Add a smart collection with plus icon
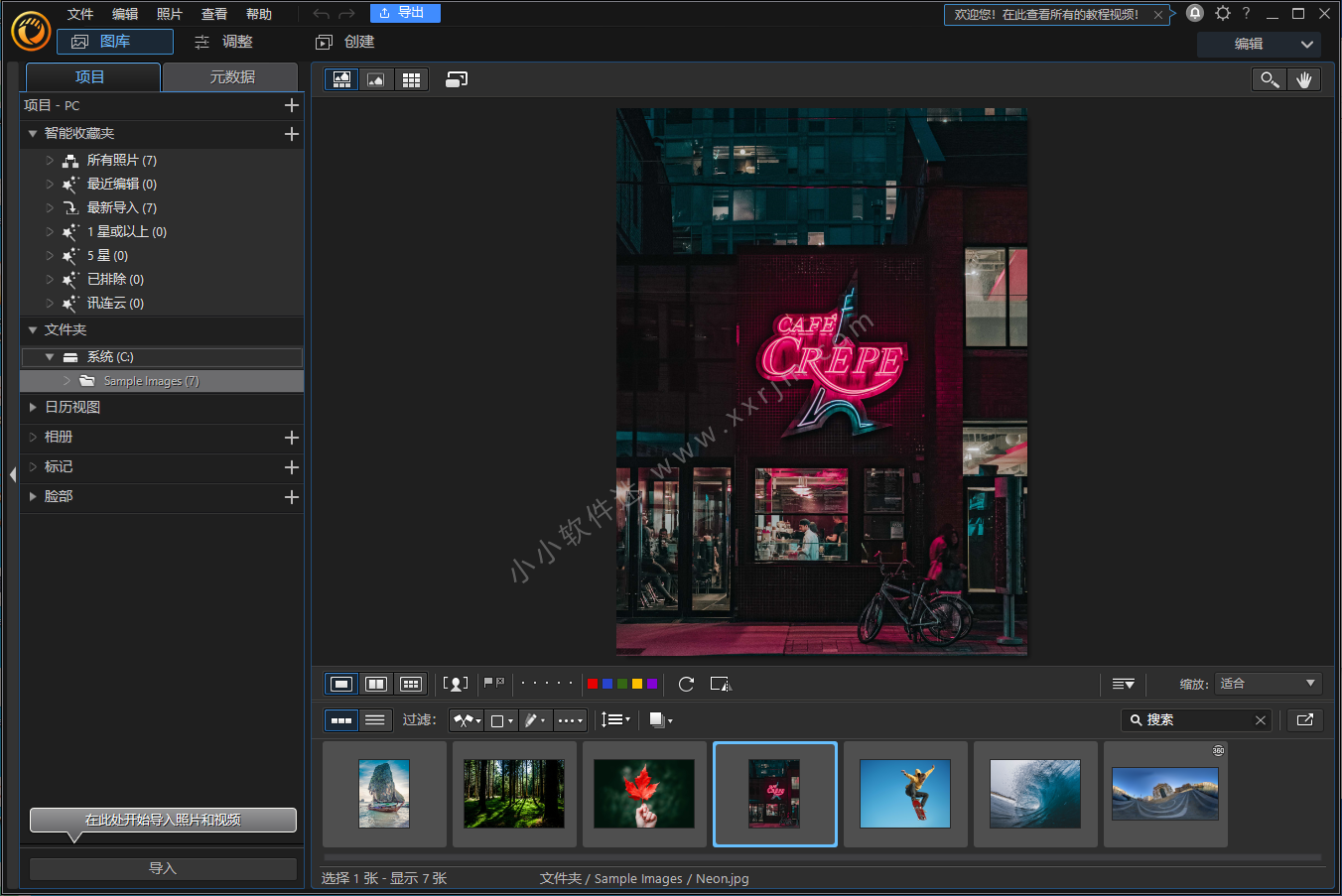 (292, 134)
